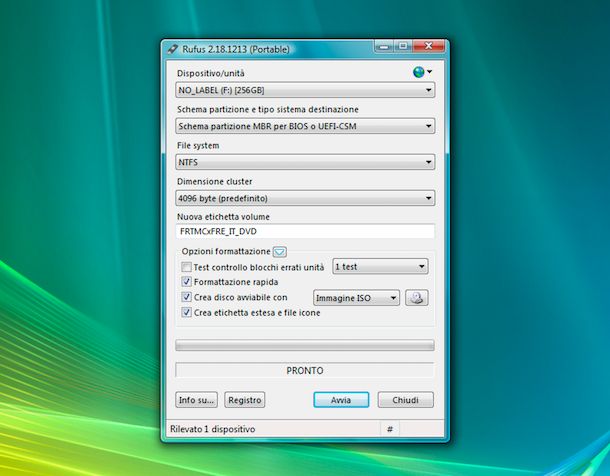Open the File system NTFS dropdown
Viewport: 610px width, 476px height.
[x=305, y=162]
